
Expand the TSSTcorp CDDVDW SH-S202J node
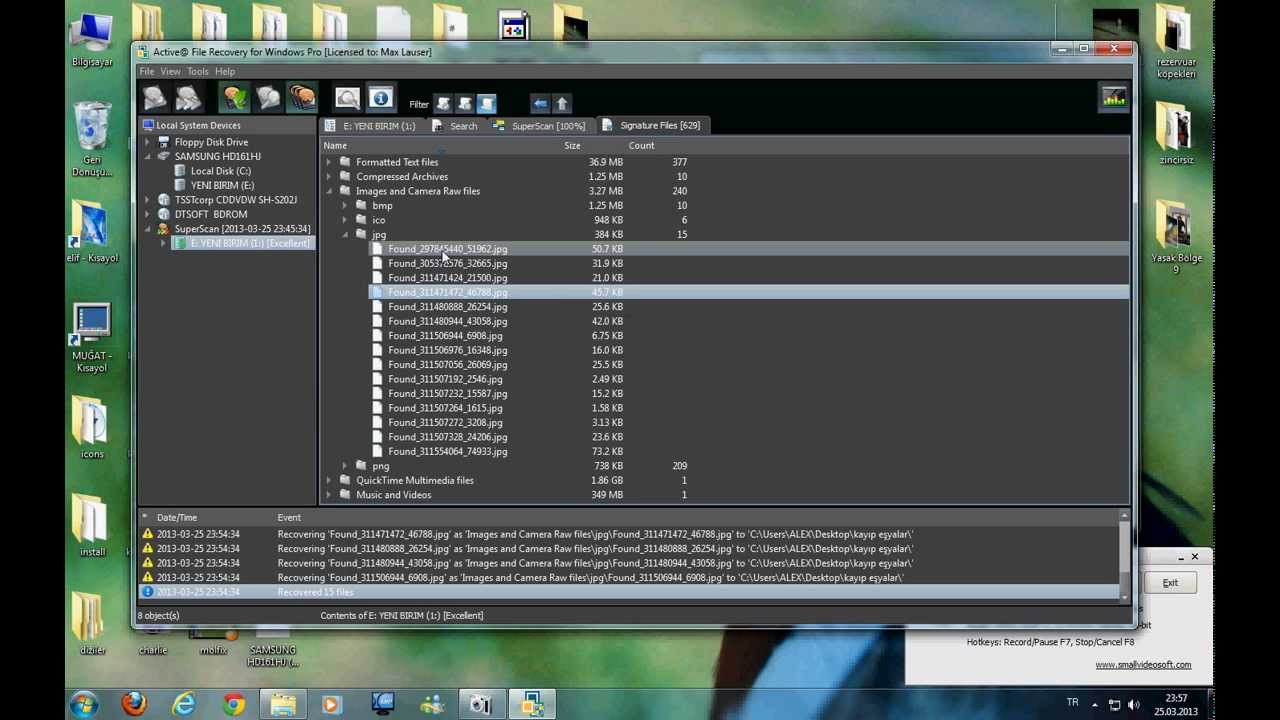click(148, 200)
